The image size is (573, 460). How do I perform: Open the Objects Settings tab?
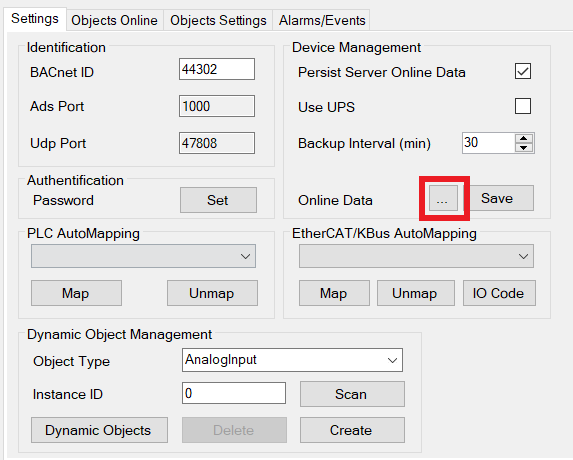(x=218, y=20)
